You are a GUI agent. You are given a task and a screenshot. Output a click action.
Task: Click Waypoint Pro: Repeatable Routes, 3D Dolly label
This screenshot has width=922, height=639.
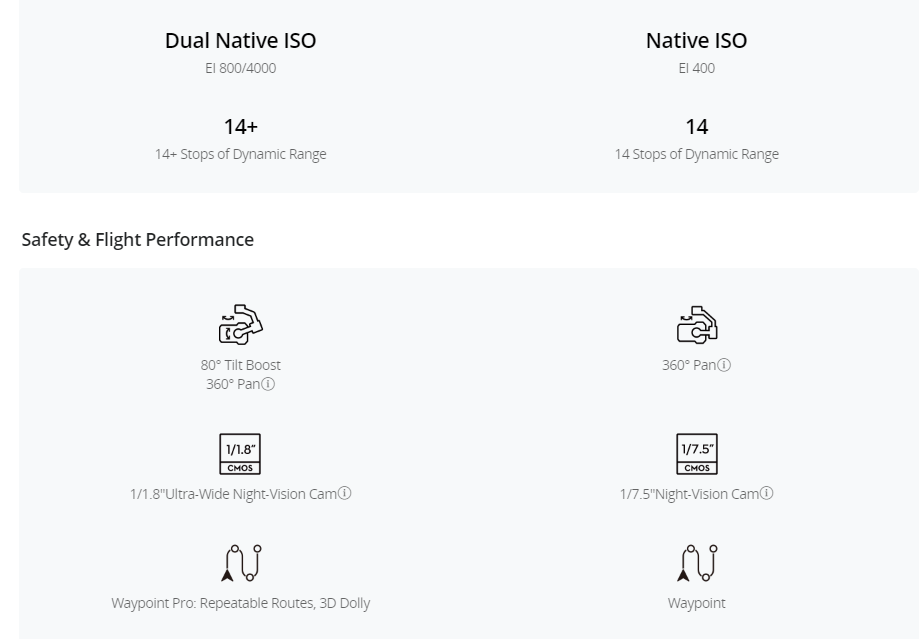240,603
